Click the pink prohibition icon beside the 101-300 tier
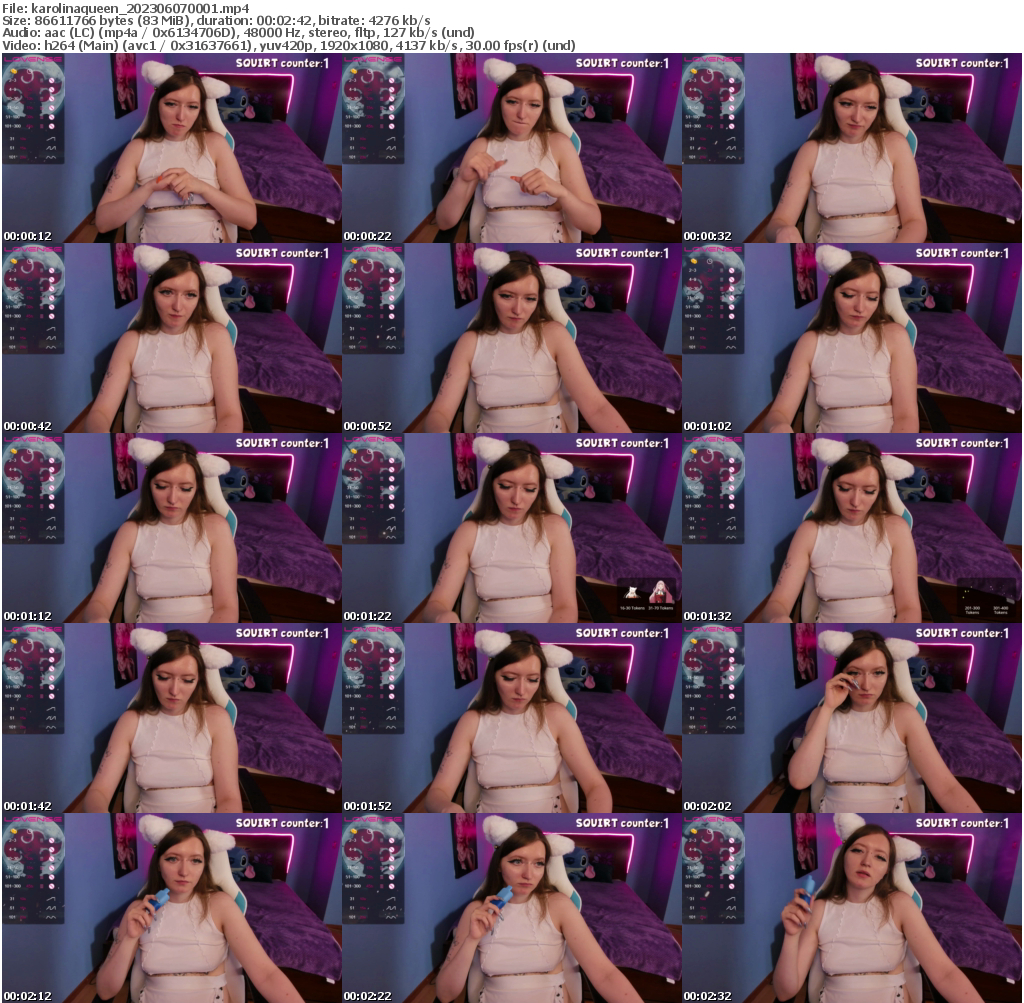This screenshot has height=1003, width=1024. [52, 126]
